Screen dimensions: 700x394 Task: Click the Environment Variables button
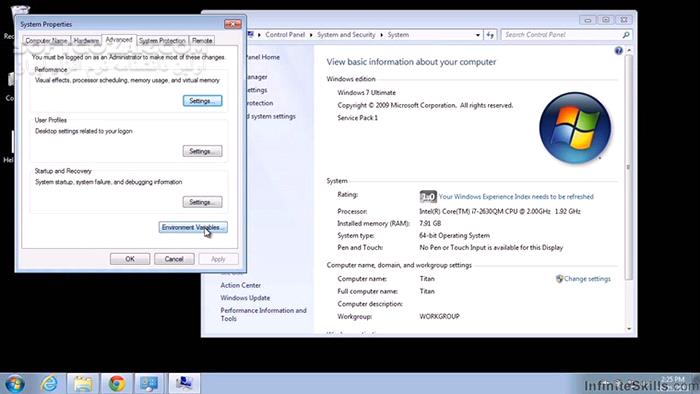tap(193, 227)
